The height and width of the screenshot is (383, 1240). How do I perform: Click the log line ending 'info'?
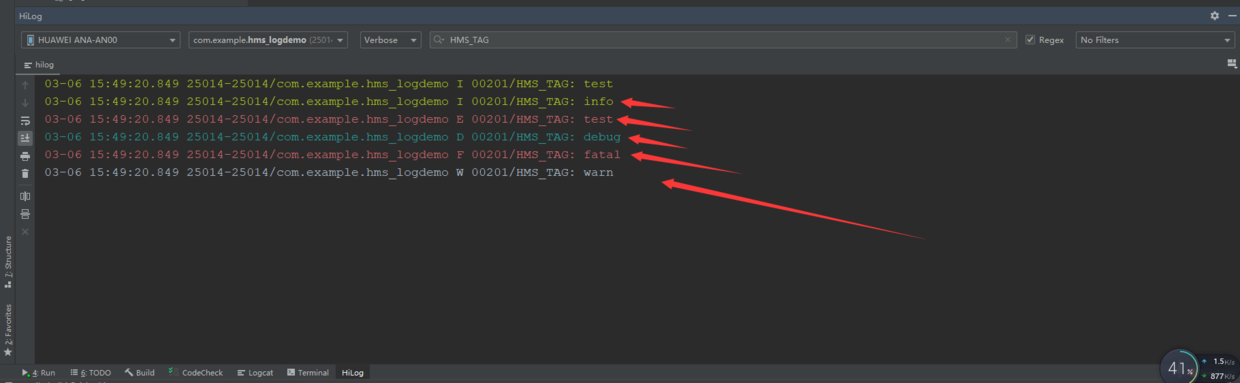(x=328, y=102)
